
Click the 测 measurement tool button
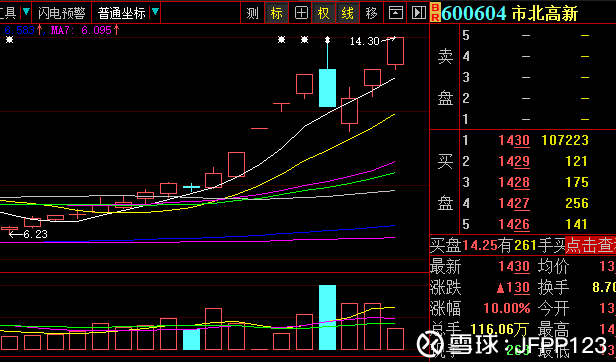tap(252, 13)
